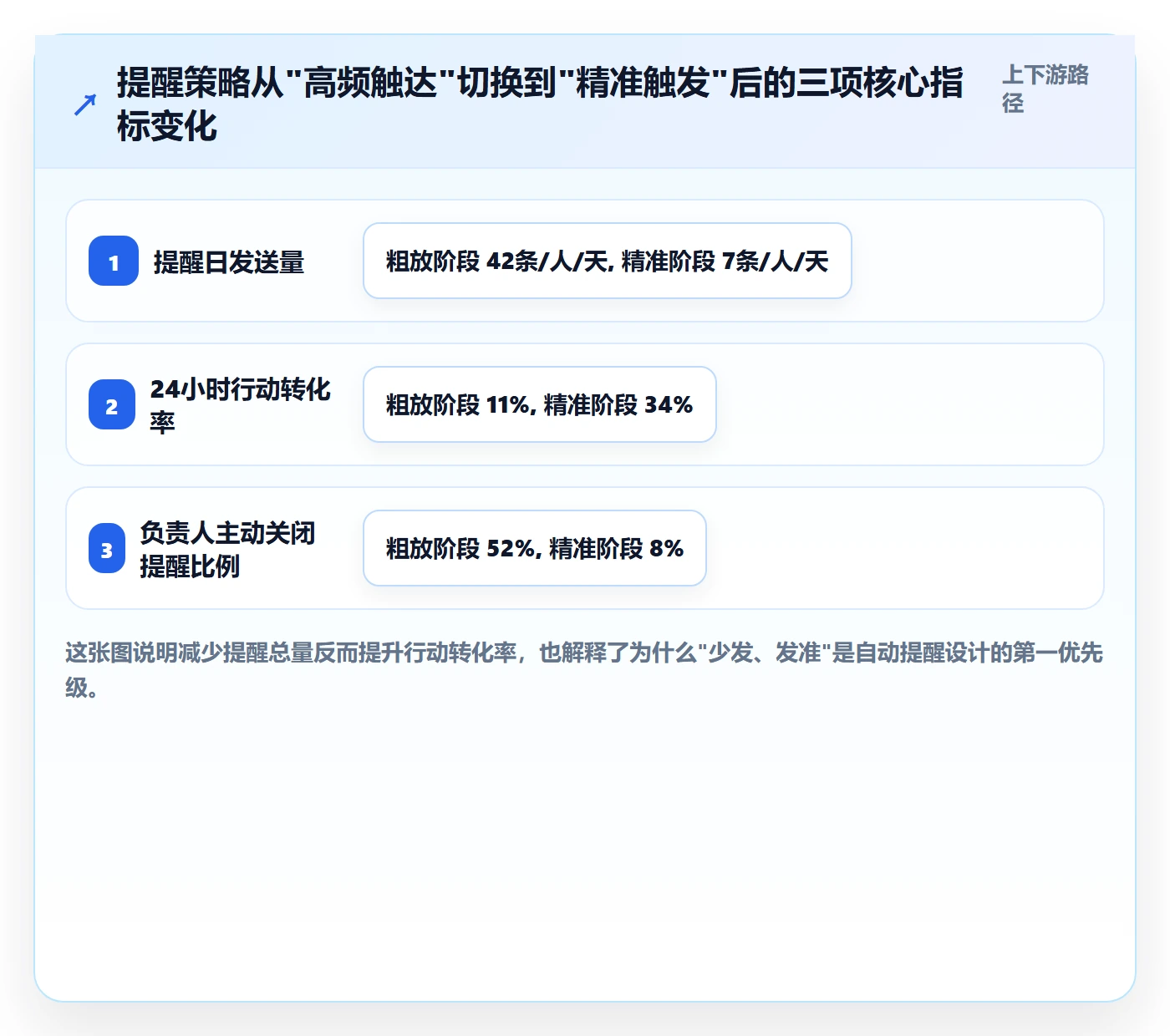Click the value box "粗放阶段 11%, 精准阶段 34%"
The width and height of the screenshot is (1170, 1036).
point(540,404)
